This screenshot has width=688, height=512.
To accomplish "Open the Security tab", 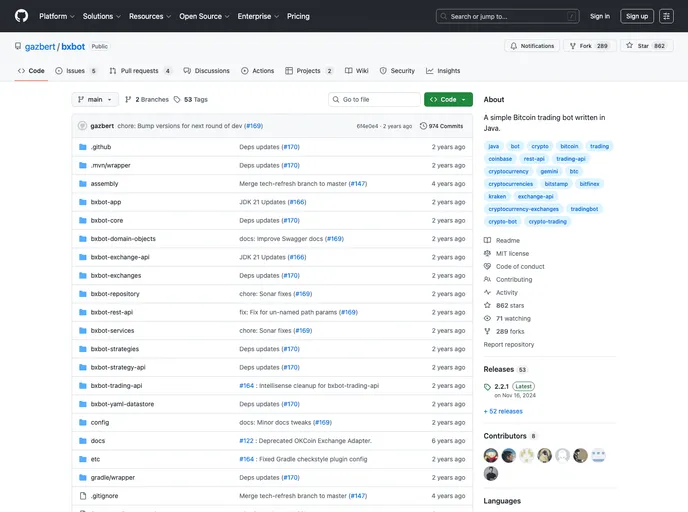I will tap(397, 71).
